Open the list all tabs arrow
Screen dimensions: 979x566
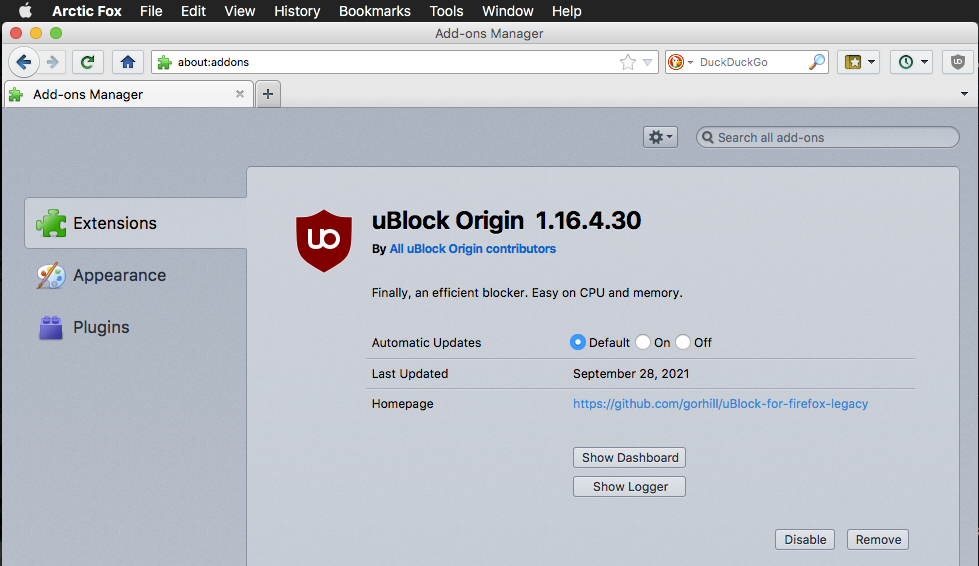point(965,94)
